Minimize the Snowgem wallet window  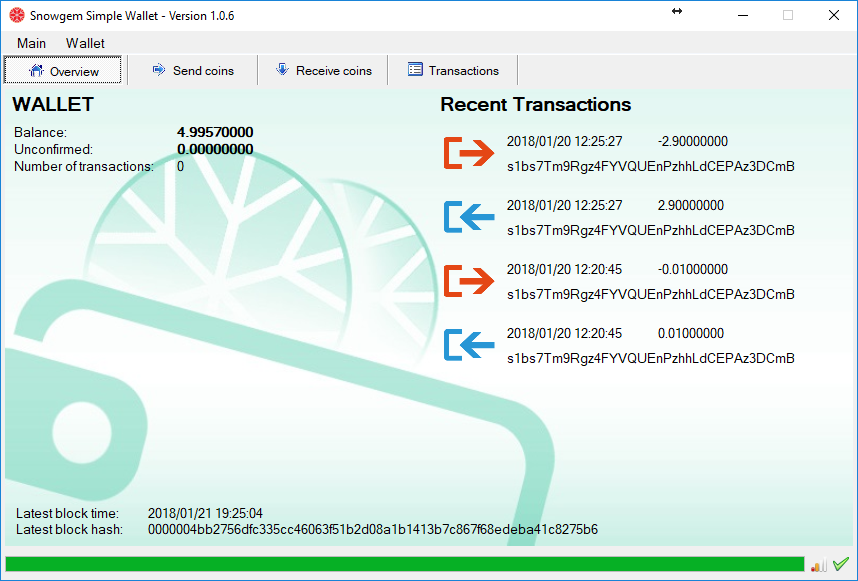743,15
